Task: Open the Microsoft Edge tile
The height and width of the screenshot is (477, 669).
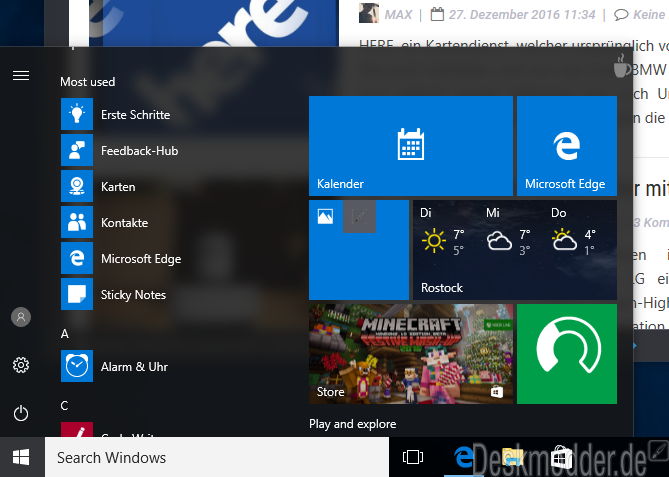Action: point(567,146)
